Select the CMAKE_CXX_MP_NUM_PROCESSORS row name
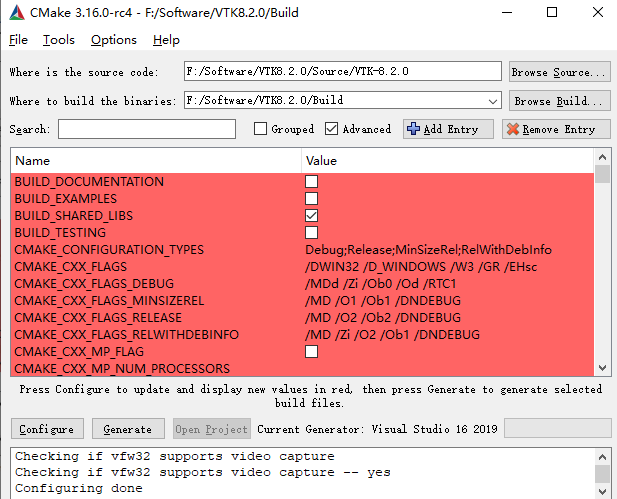This screenshot has height=499, width=617. tap(122, 368)
